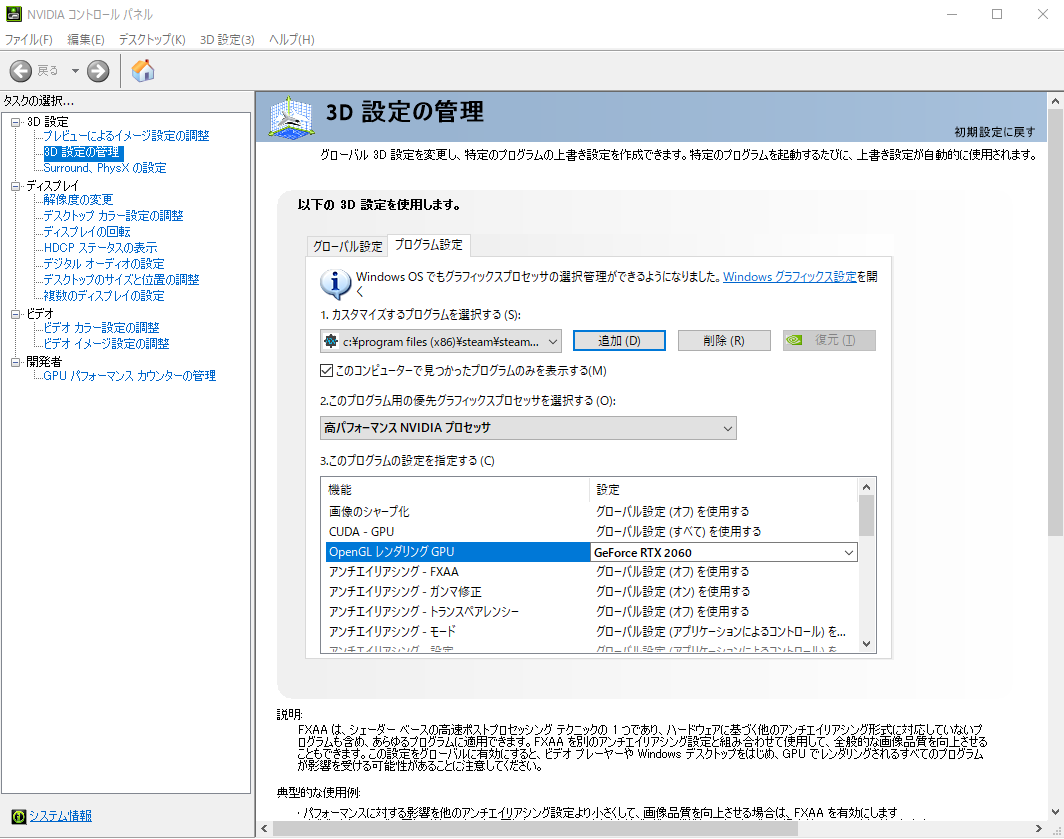Click NVIDIA control panel title bar icon

pos(14,14)
